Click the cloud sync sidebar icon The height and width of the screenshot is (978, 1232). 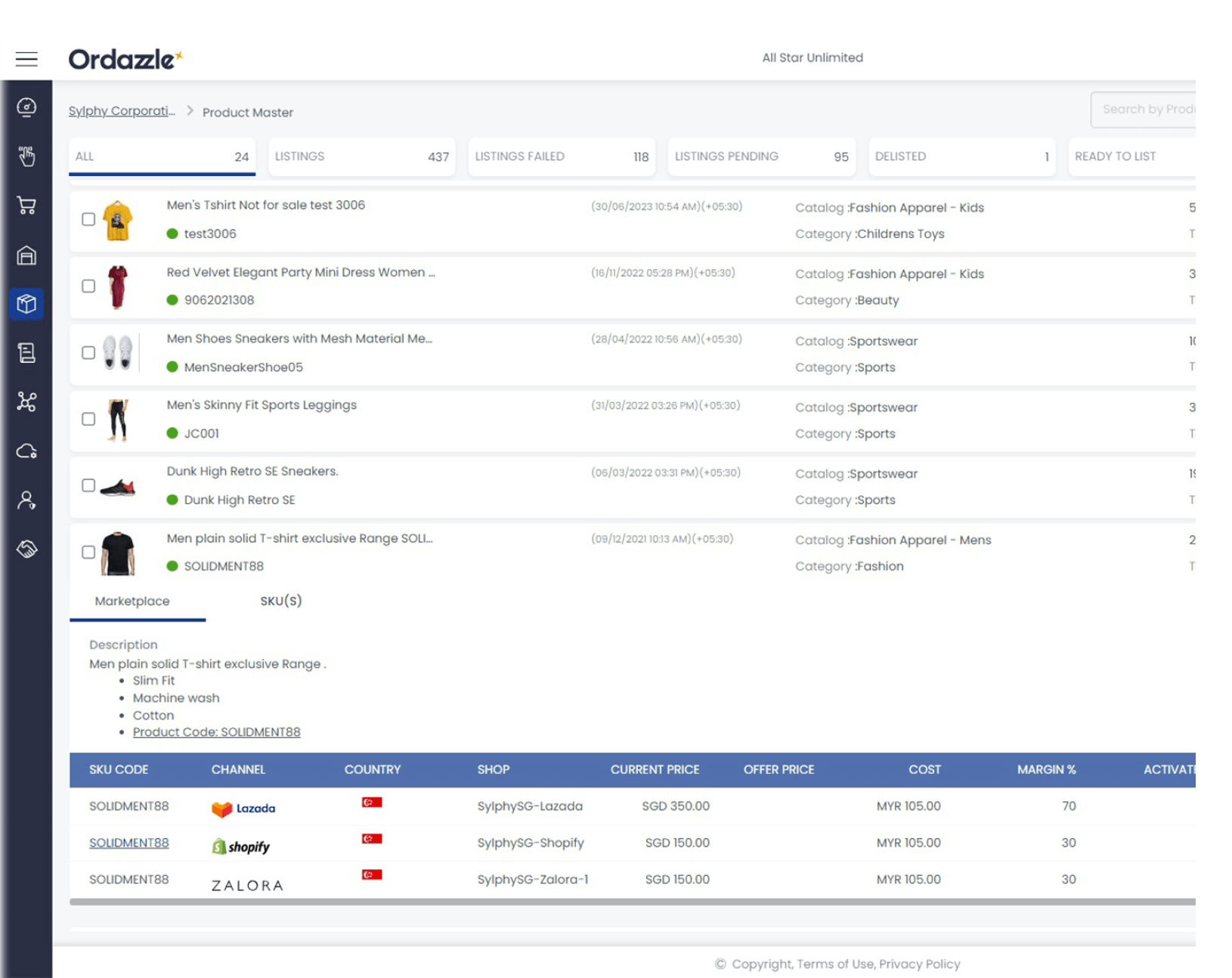[26, 451]
